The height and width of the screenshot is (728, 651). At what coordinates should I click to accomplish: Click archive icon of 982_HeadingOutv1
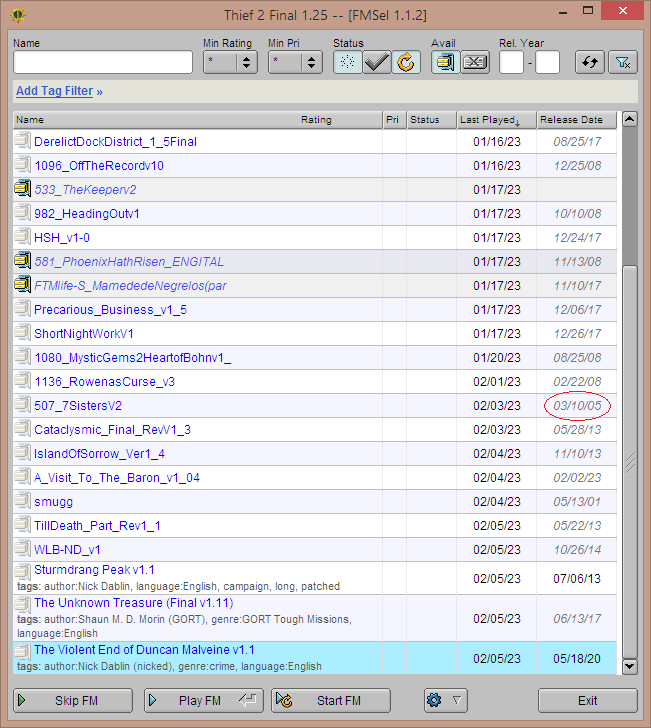pos(22,213)
